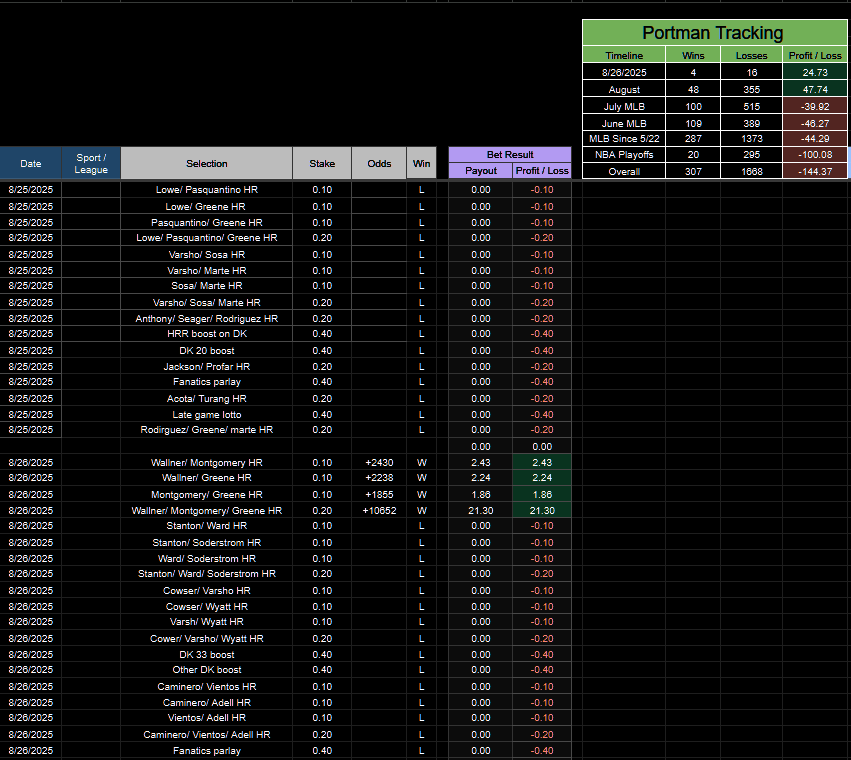Click the Lowe/ Pasquantino/ Greene HR cell

(x=207, y=238)
